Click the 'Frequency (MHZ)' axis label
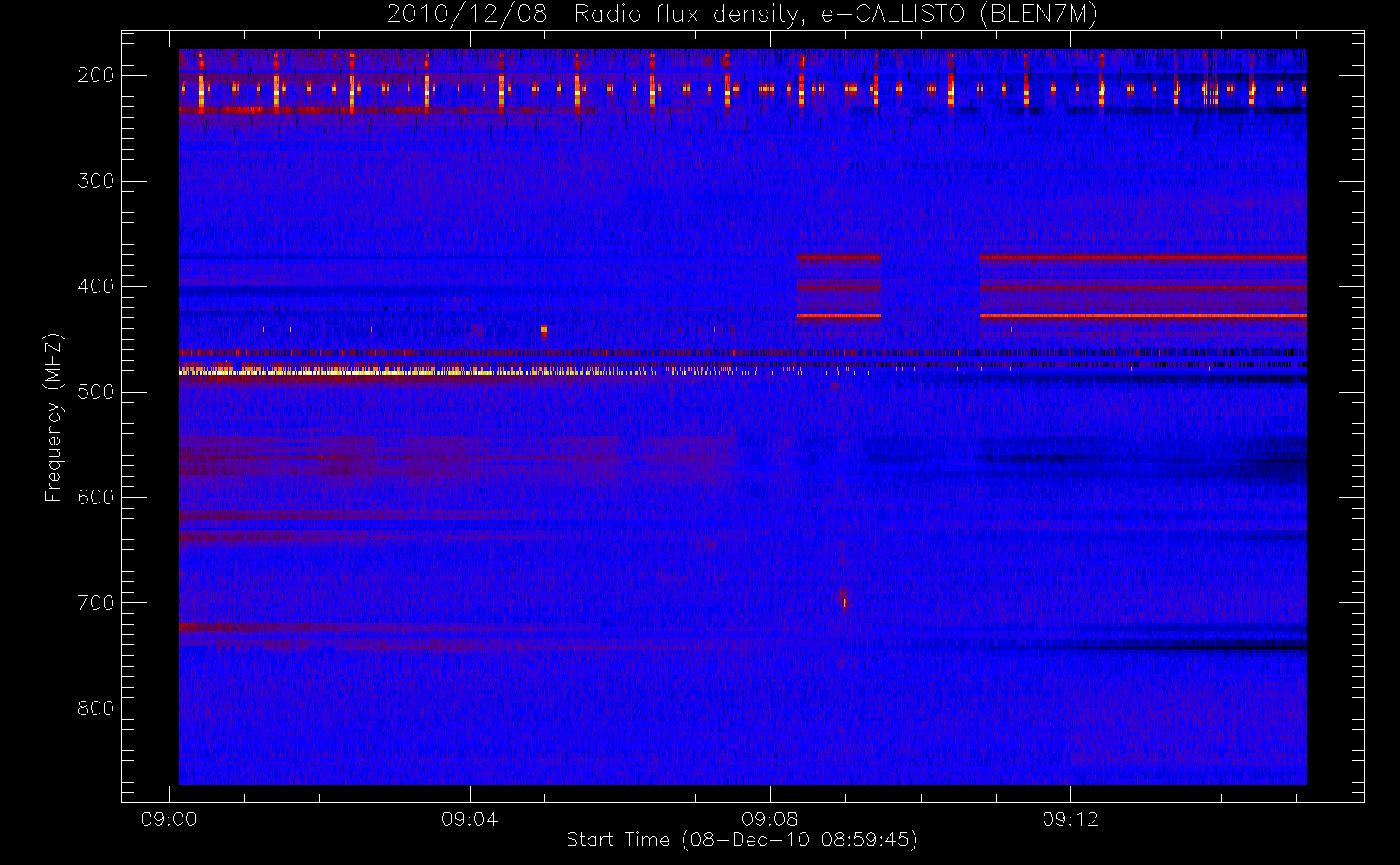Screen dimensions: 1400x865 pos(54,417)
